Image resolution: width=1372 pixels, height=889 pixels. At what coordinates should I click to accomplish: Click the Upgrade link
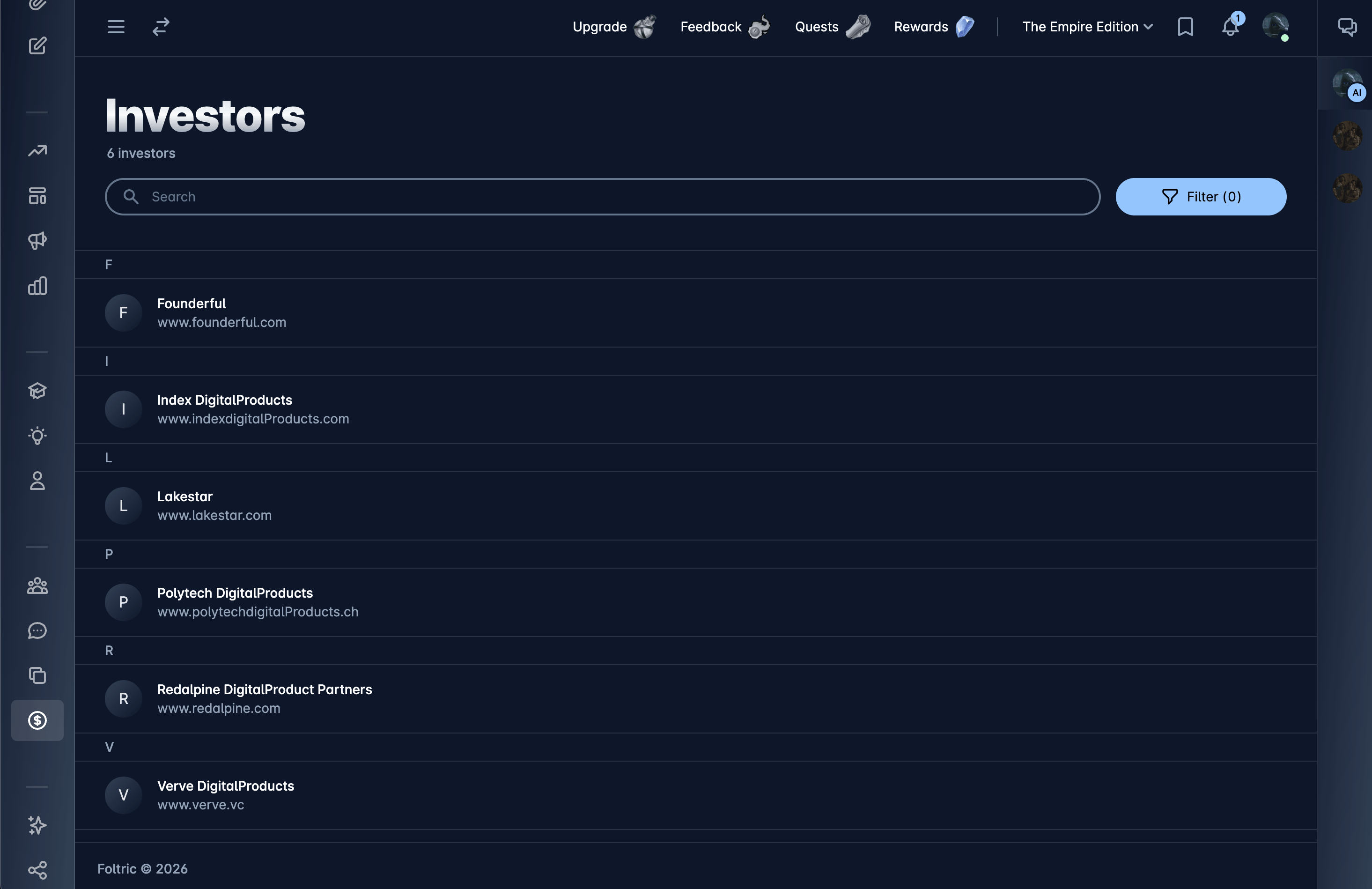pos(614,27)
